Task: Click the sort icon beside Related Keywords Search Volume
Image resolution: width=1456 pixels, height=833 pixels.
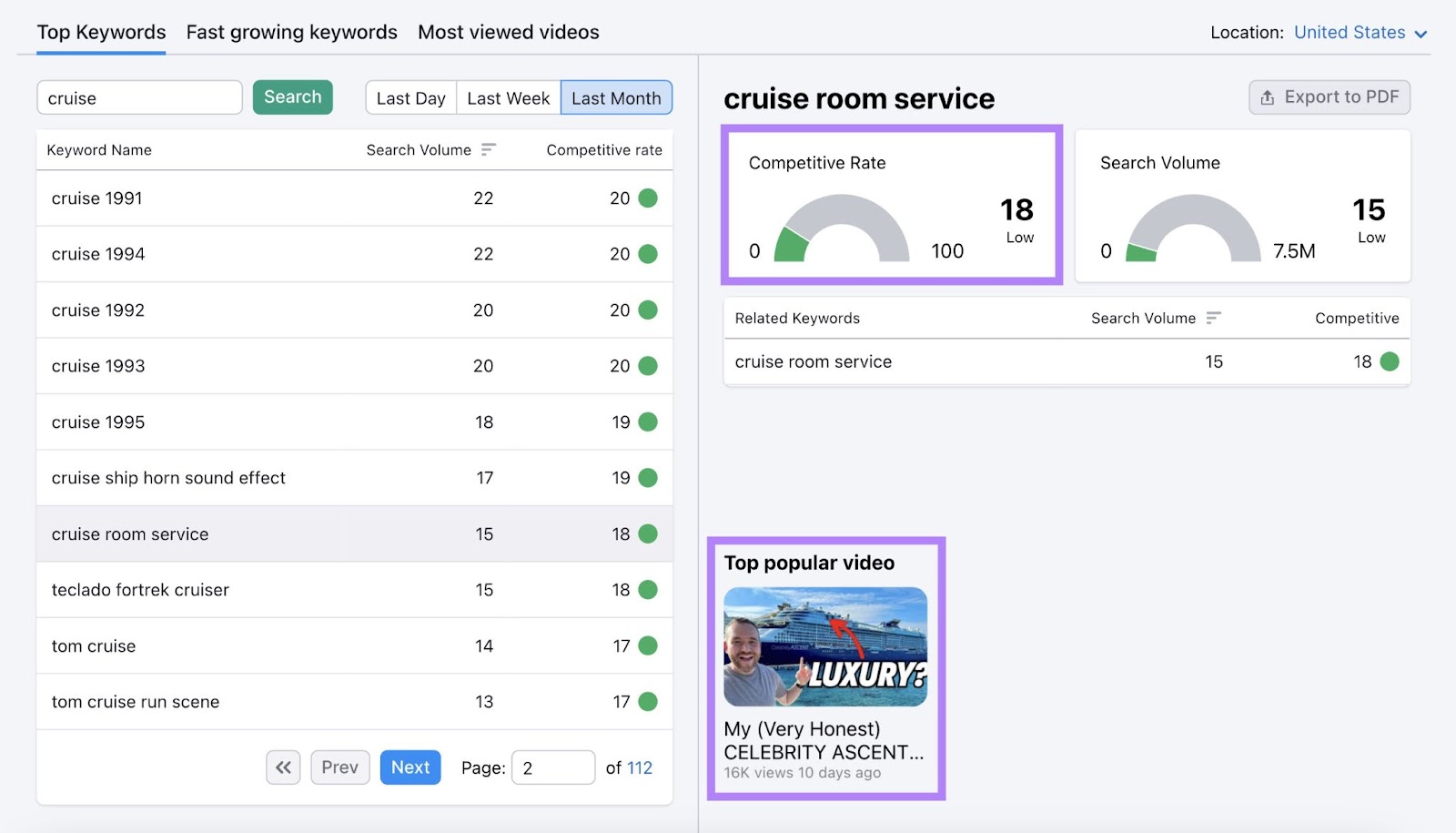Action: point(1214,318)
